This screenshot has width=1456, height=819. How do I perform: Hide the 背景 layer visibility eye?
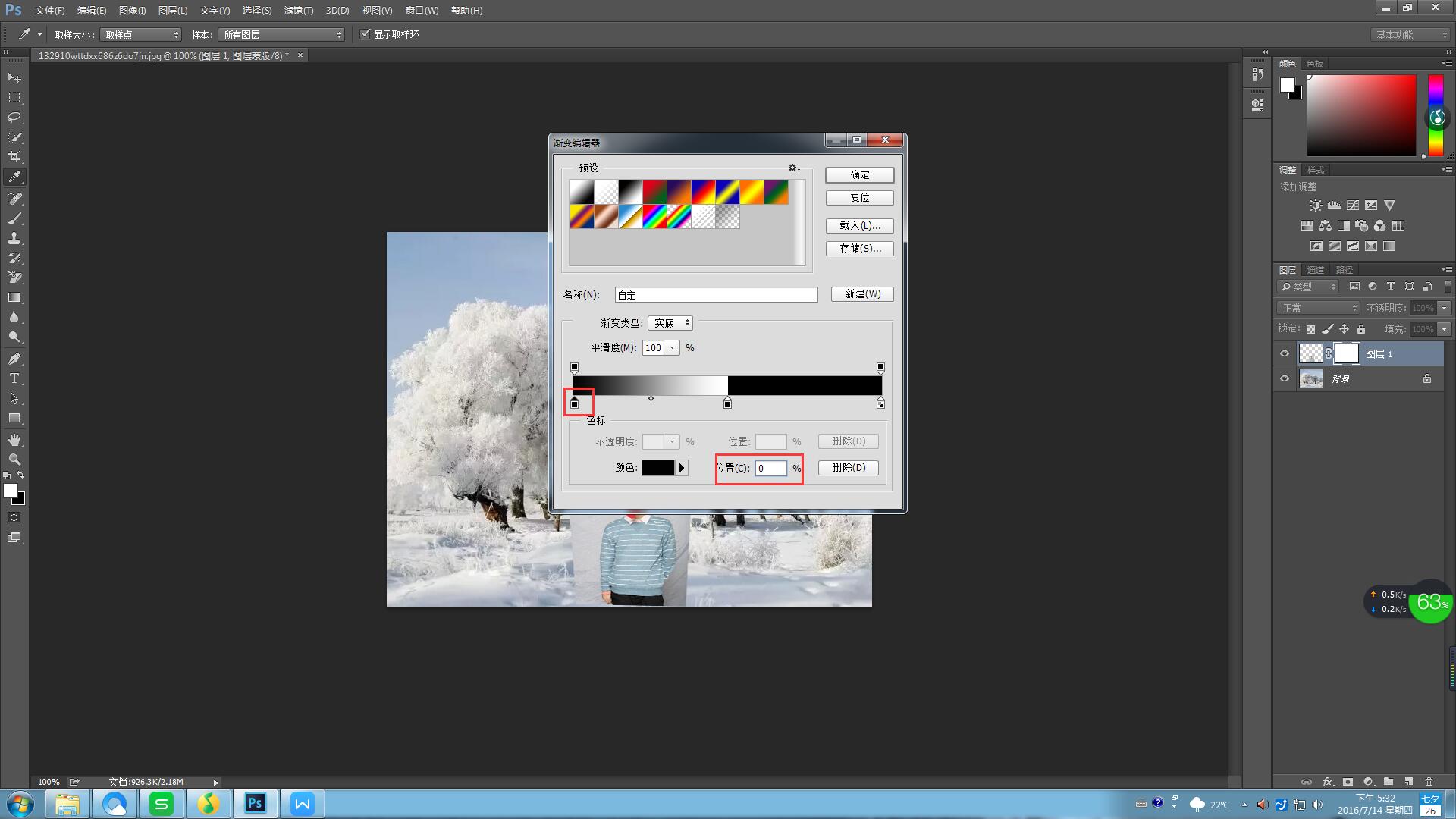1285,378
